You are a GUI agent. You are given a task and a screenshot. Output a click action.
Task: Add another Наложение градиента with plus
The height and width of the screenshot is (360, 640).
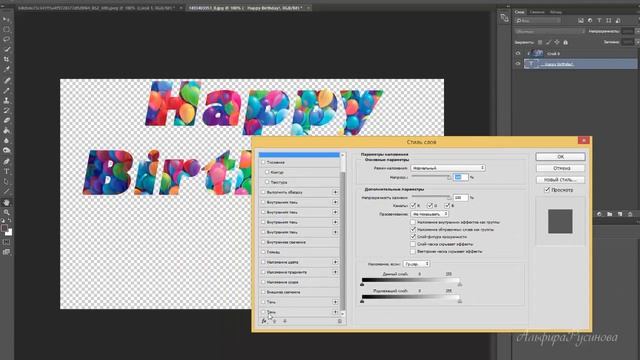[x=335, y=272]
